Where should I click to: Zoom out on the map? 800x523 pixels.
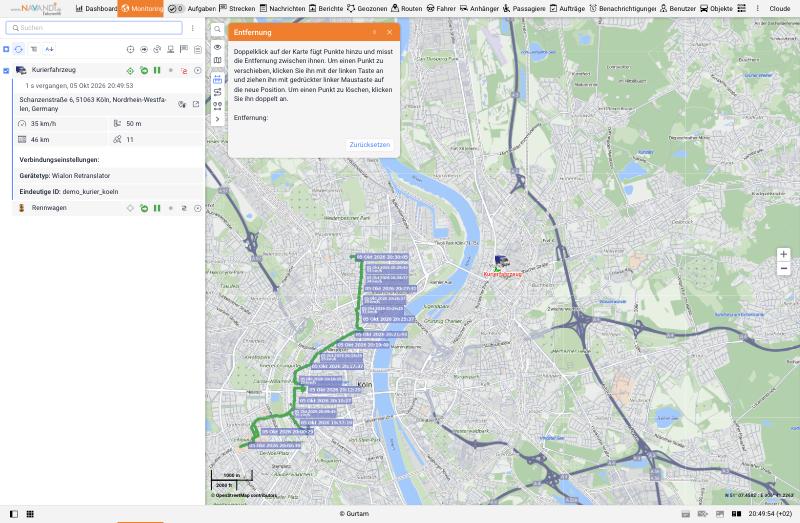(783, 268)
